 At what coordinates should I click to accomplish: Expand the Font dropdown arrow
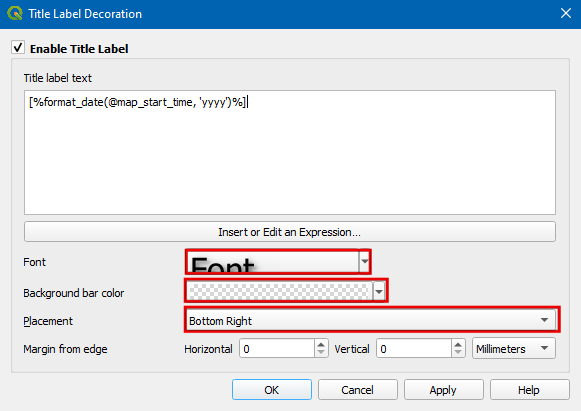(x=365, y=262)
